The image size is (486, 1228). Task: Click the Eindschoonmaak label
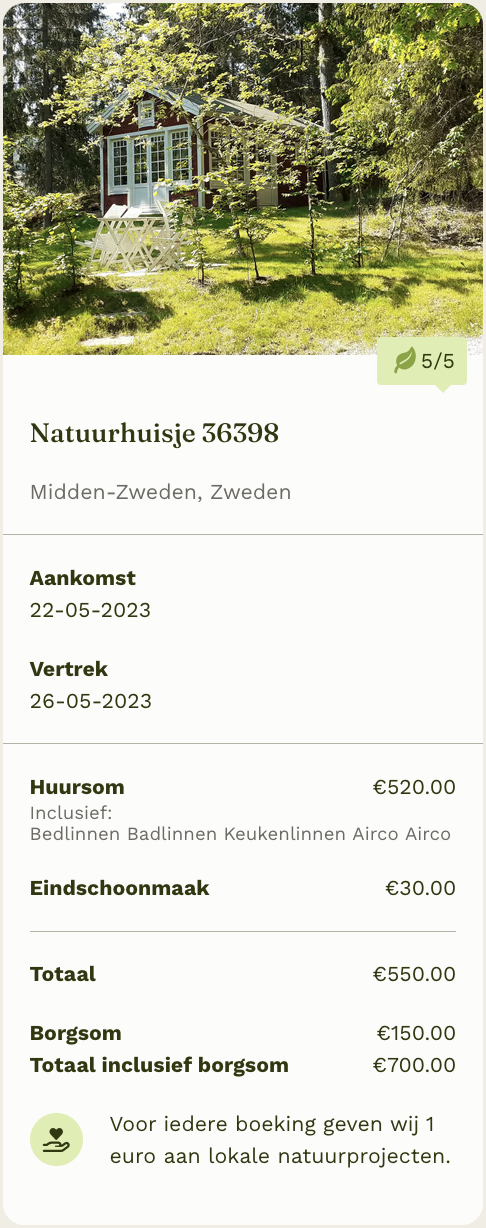(x=120, y=888)
